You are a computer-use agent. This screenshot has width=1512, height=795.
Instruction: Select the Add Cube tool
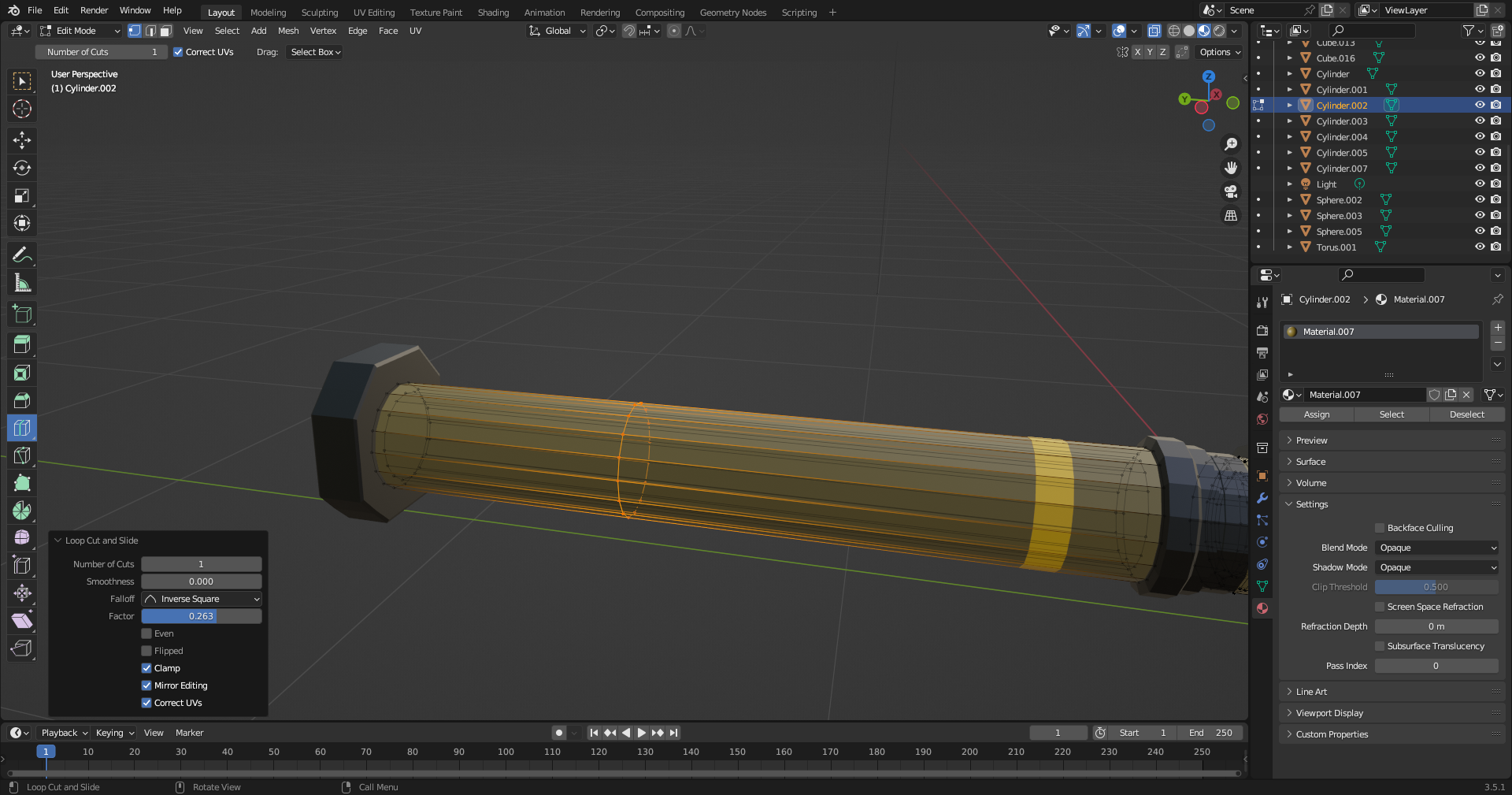[22, 314]
